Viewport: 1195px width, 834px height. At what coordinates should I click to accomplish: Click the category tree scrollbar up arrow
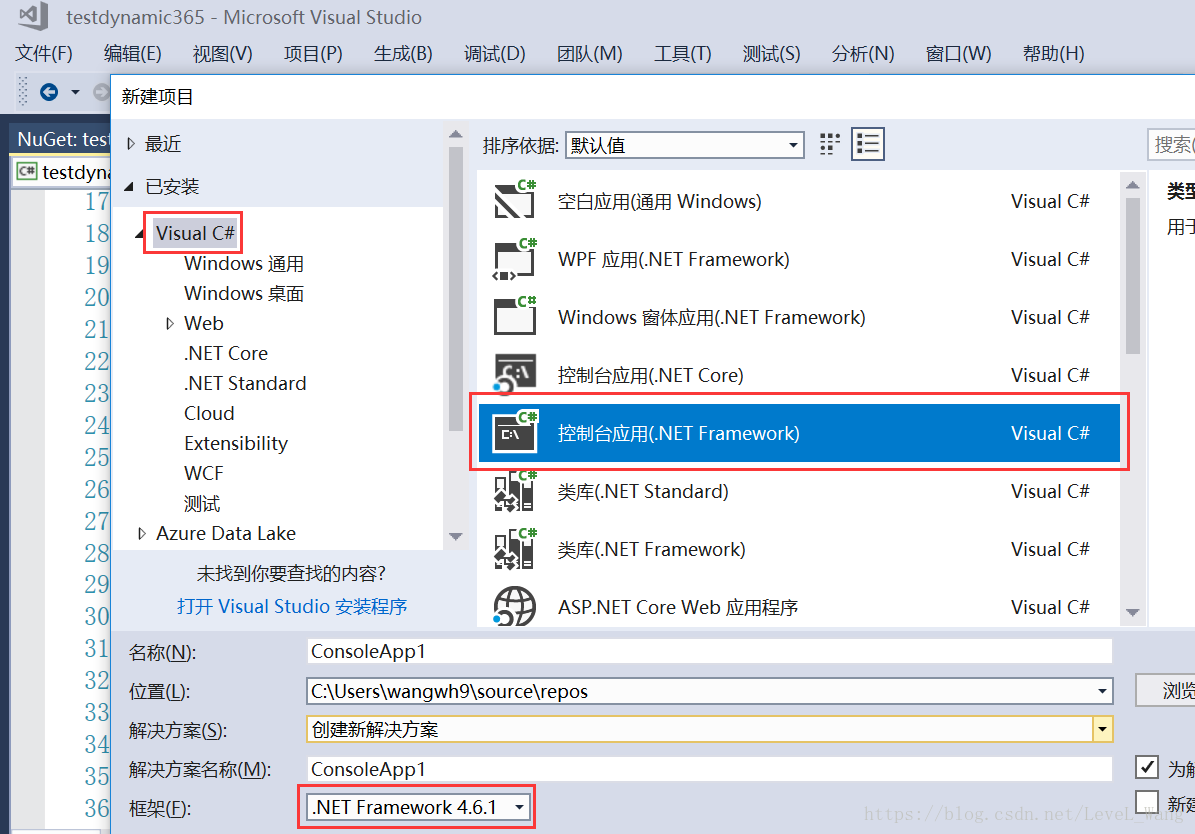456,134
